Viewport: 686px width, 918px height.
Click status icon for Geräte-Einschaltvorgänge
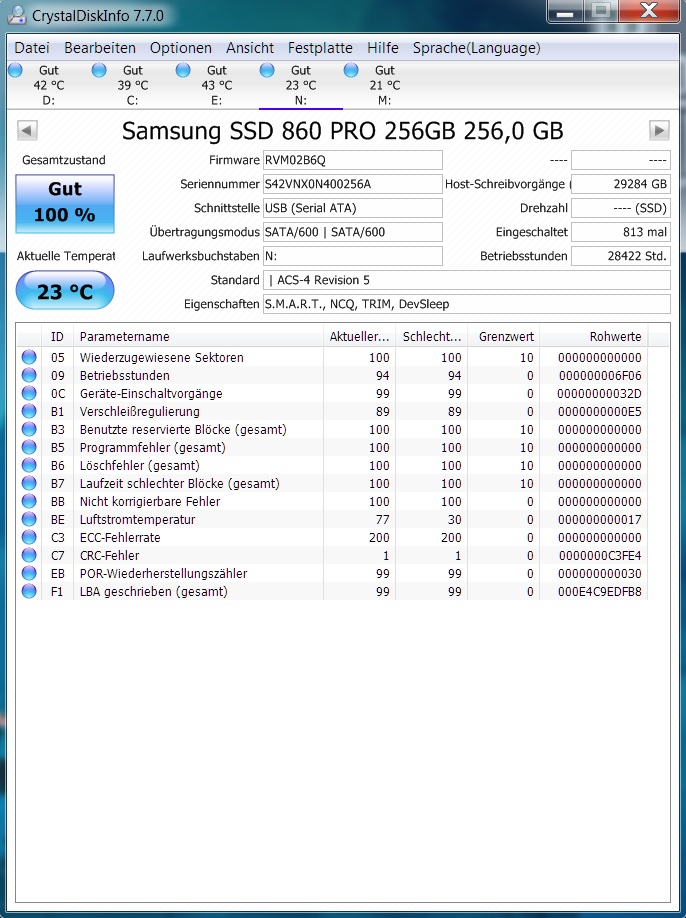(x=29, y=393)
